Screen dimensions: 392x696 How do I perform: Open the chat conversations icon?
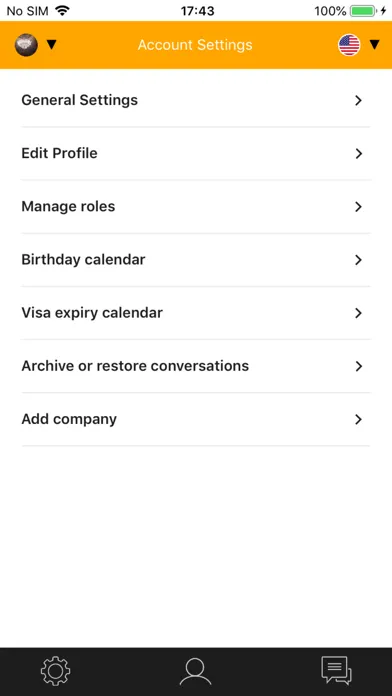337,671
